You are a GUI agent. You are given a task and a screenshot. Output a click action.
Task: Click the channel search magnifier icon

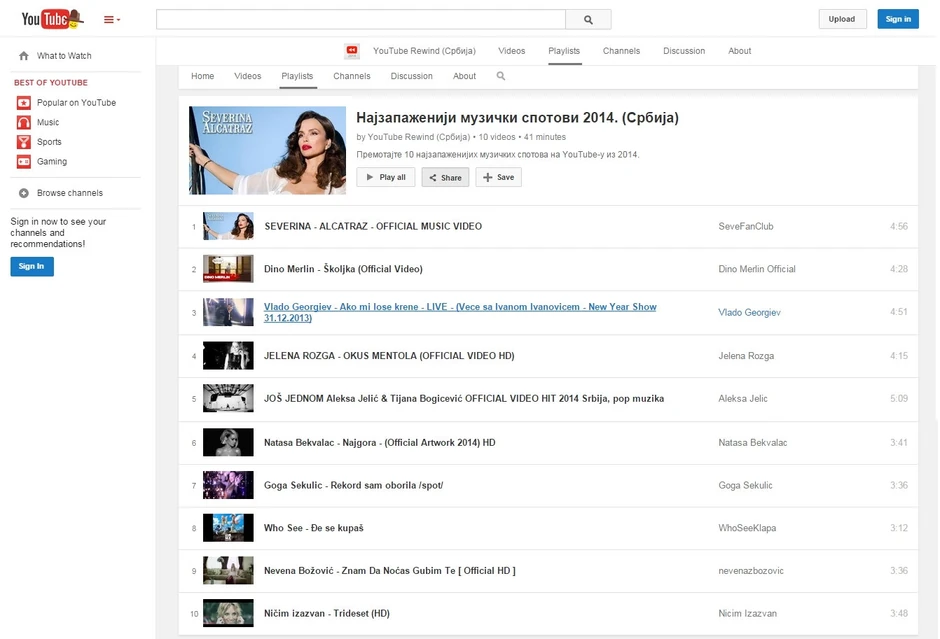point(501,76)
